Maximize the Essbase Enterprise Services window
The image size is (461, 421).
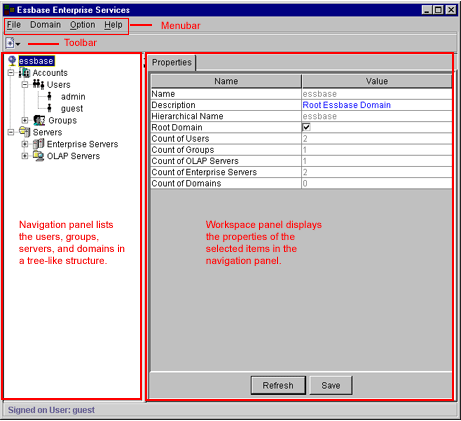coord(438,10)
